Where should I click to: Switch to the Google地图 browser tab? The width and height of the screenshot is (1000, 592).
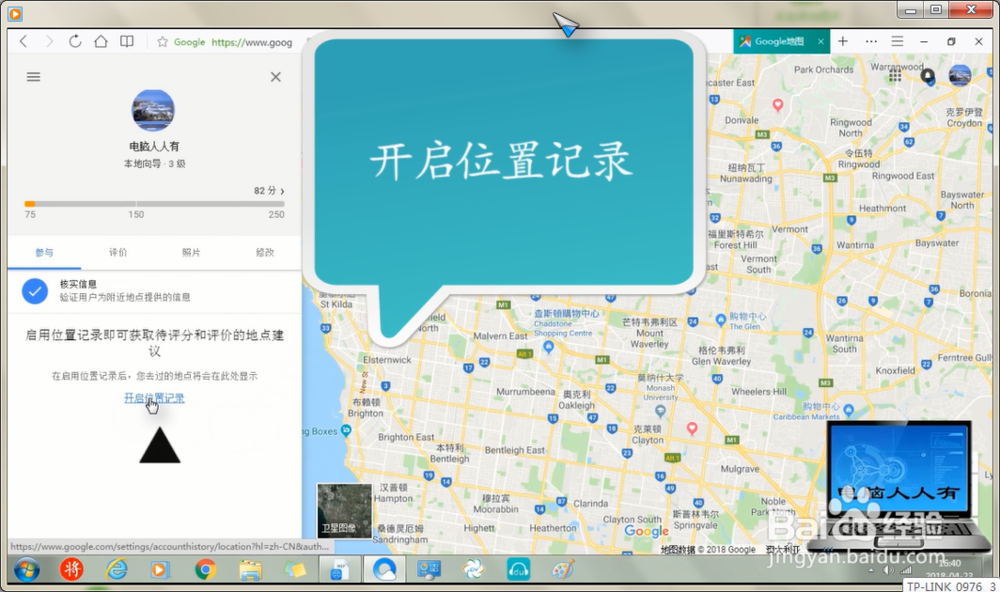(x=778, y=41)
